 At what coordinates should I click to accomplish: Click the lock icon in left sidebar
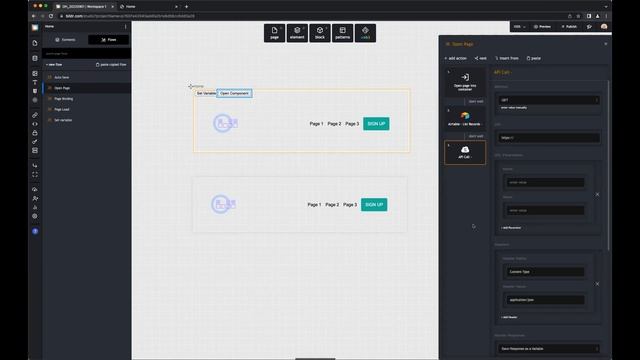(35, 133)
